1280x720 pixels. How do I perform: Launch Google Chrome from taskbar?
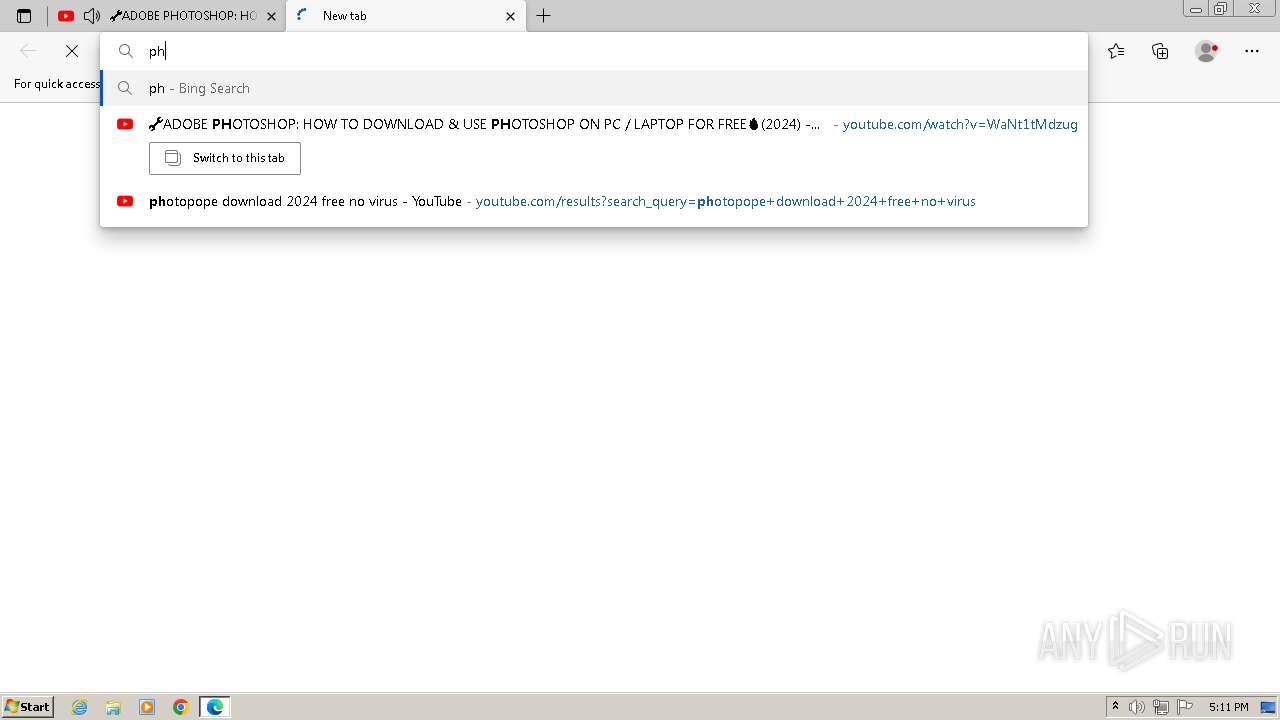point(181,707)
